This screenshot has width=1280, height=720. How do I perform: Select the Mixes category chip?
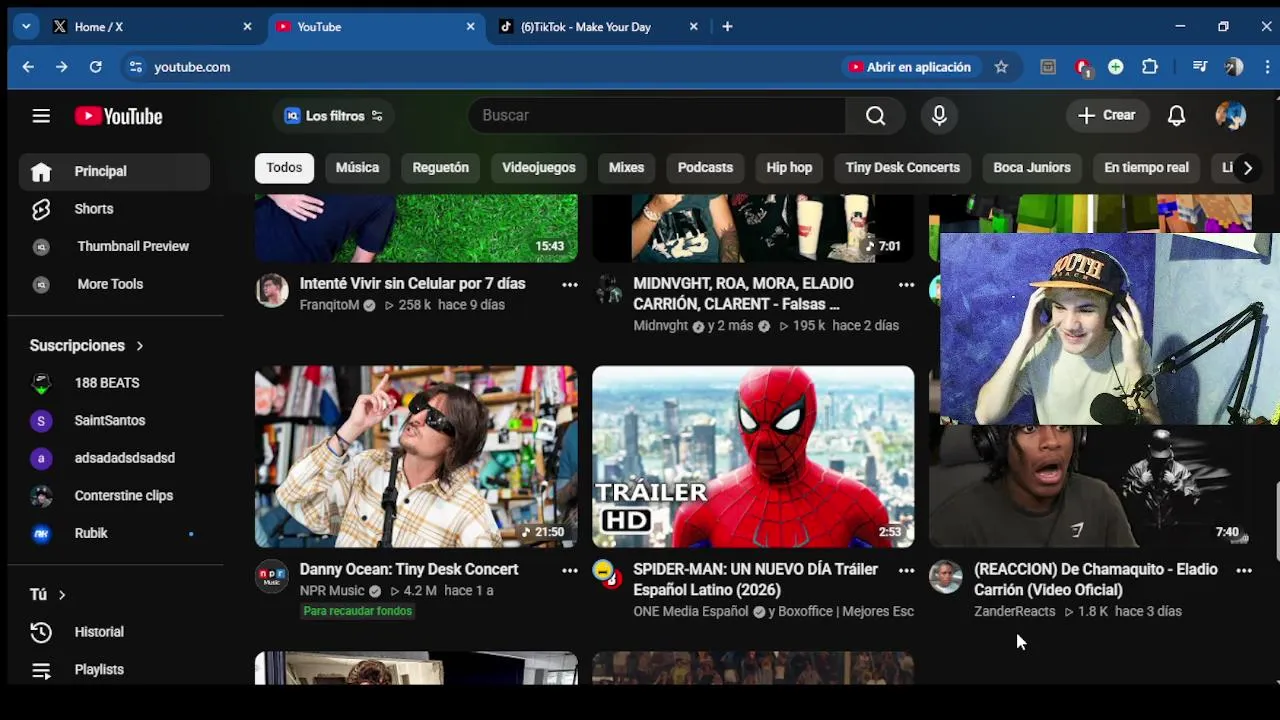(626, 168)
